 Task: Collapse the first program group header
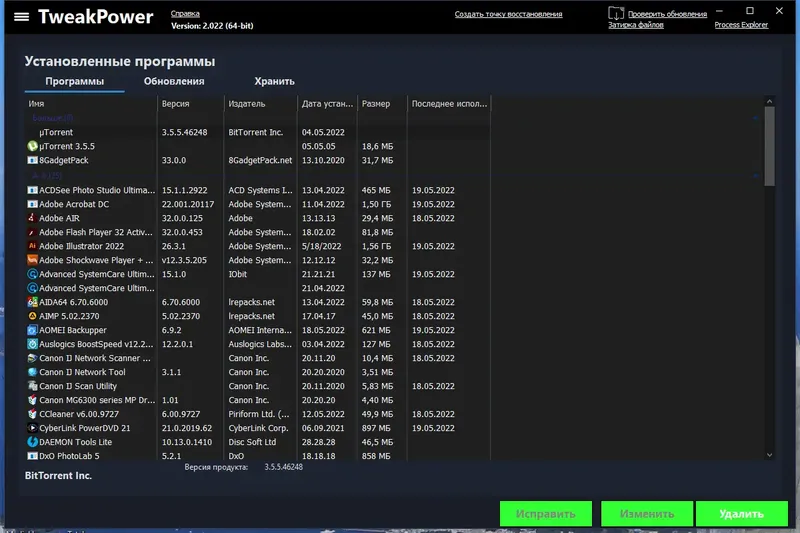(x=756, y=118)
